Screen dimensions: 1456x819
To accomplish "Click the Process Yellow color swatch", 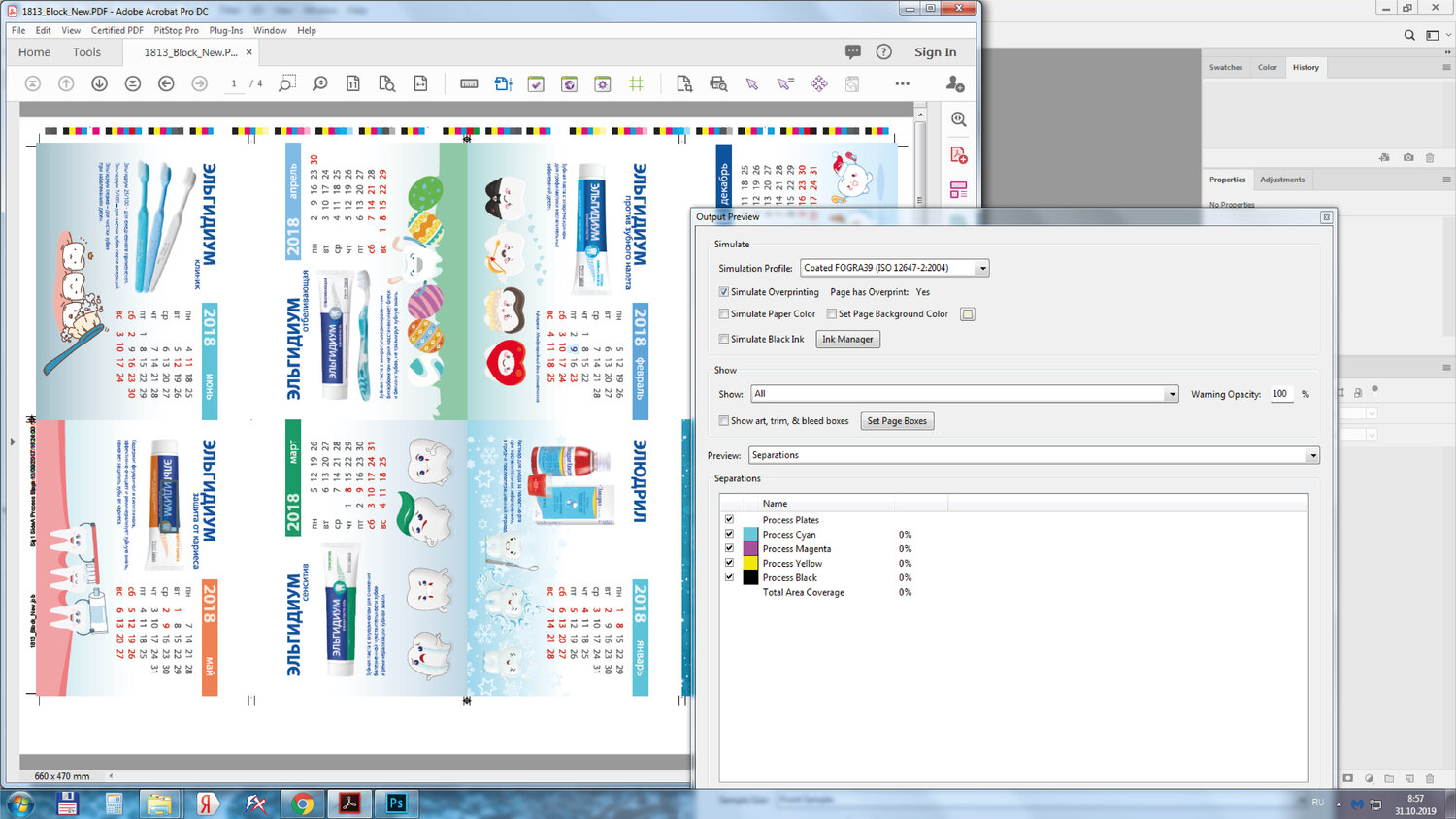I will click(x=750, y=563).
